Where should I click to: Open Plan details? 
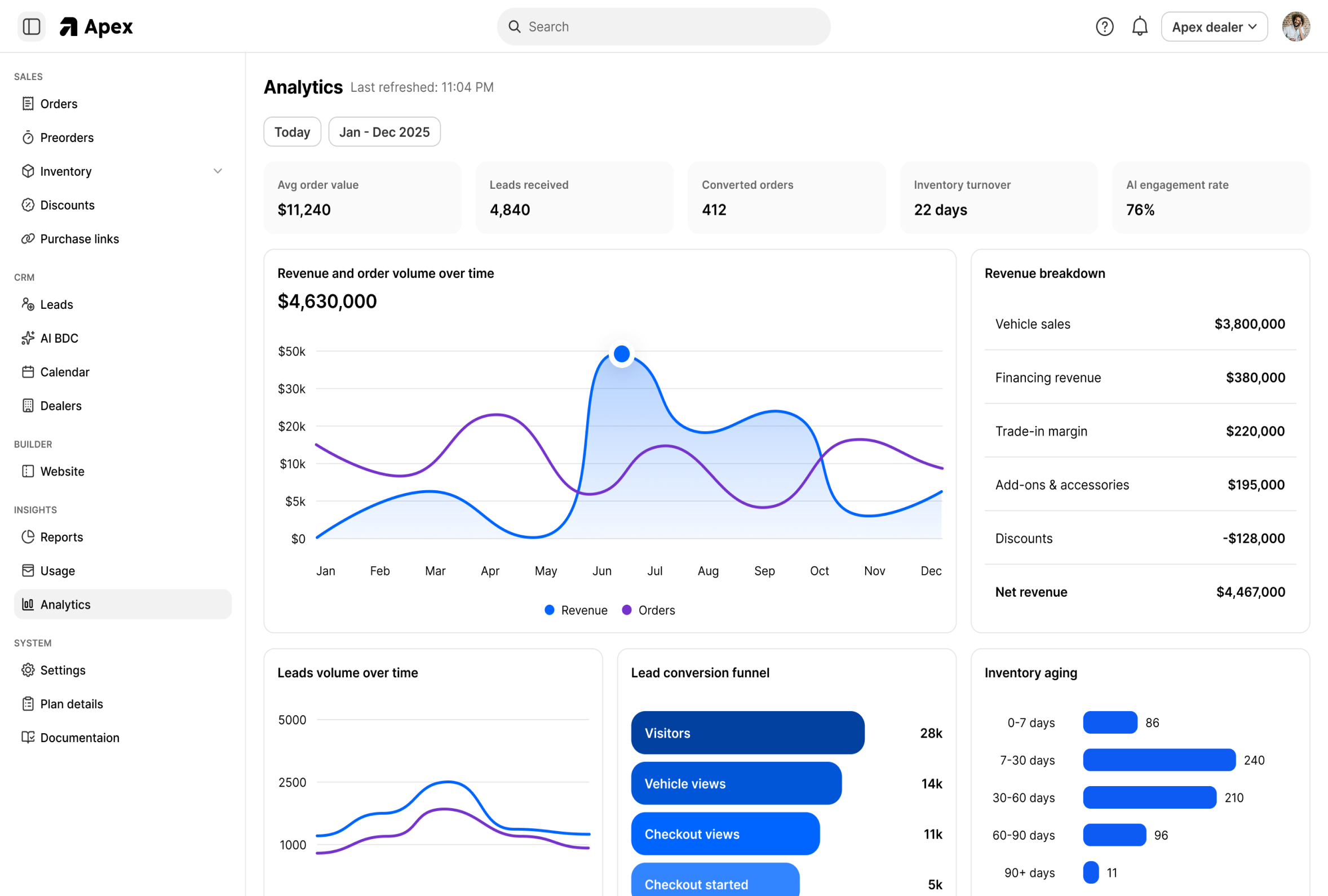click(x=72, y=703)
